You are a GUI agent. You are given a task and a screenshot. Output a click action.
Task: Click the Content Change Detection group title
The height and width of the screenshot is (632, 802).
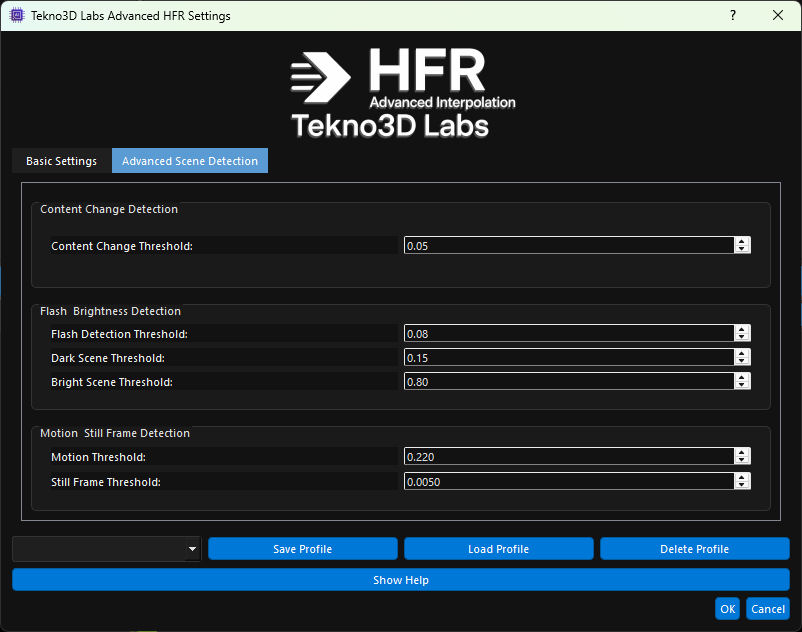tap(109, 209)
